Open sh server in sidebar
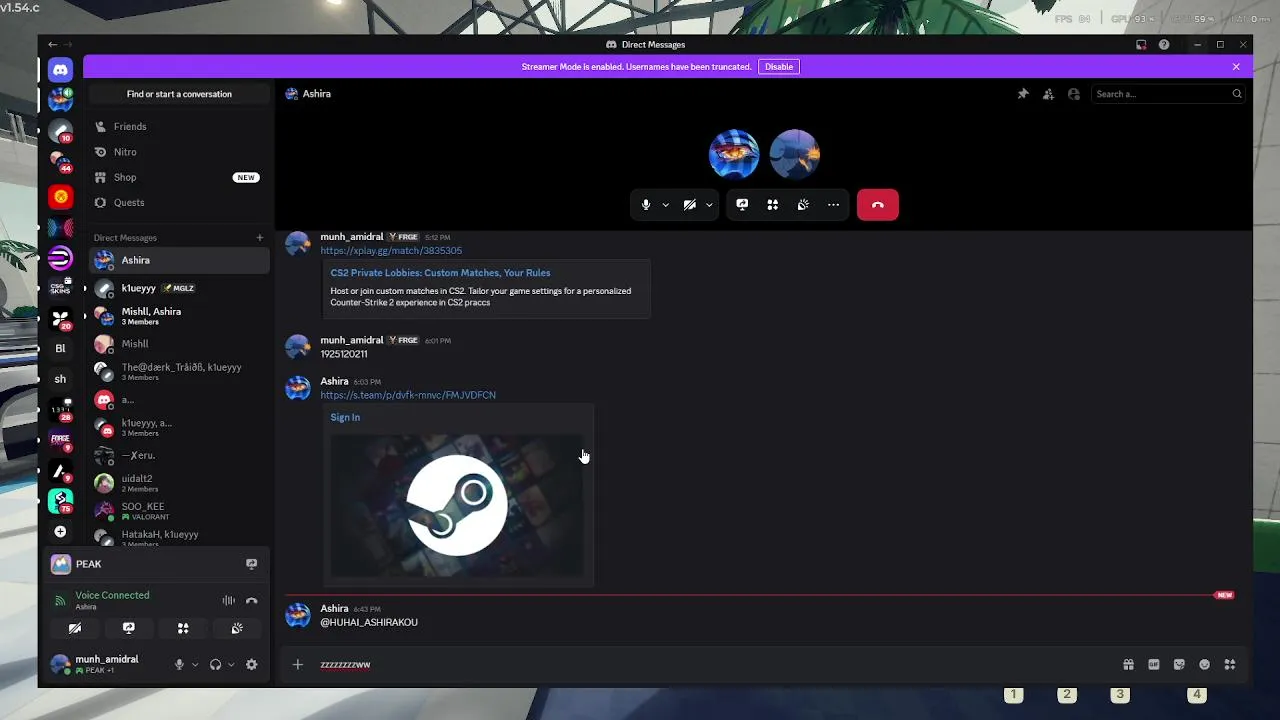The height and width of the screenshot is (720, 1280). 60,379
